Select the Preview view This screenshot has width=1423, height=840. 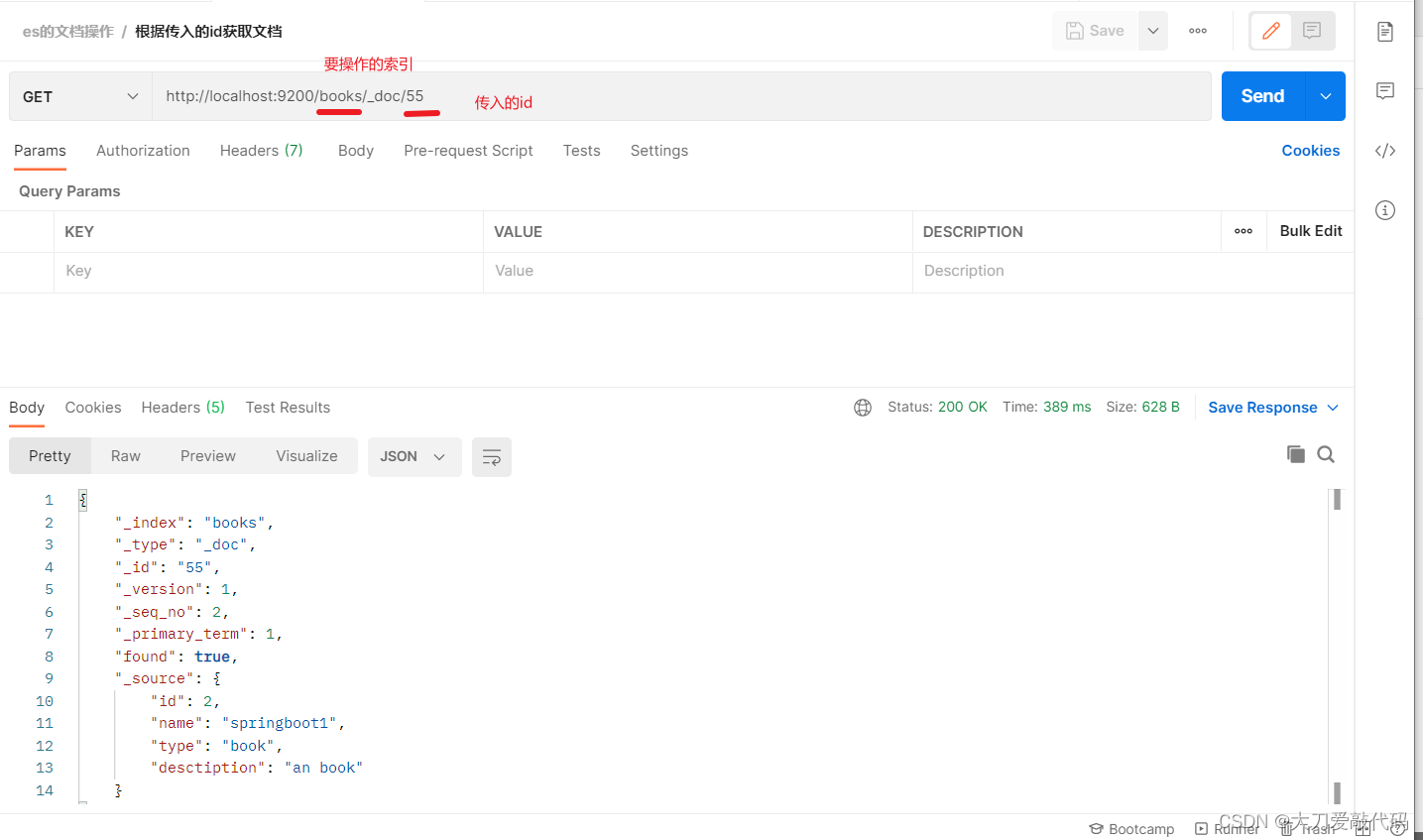coord(208,456)
